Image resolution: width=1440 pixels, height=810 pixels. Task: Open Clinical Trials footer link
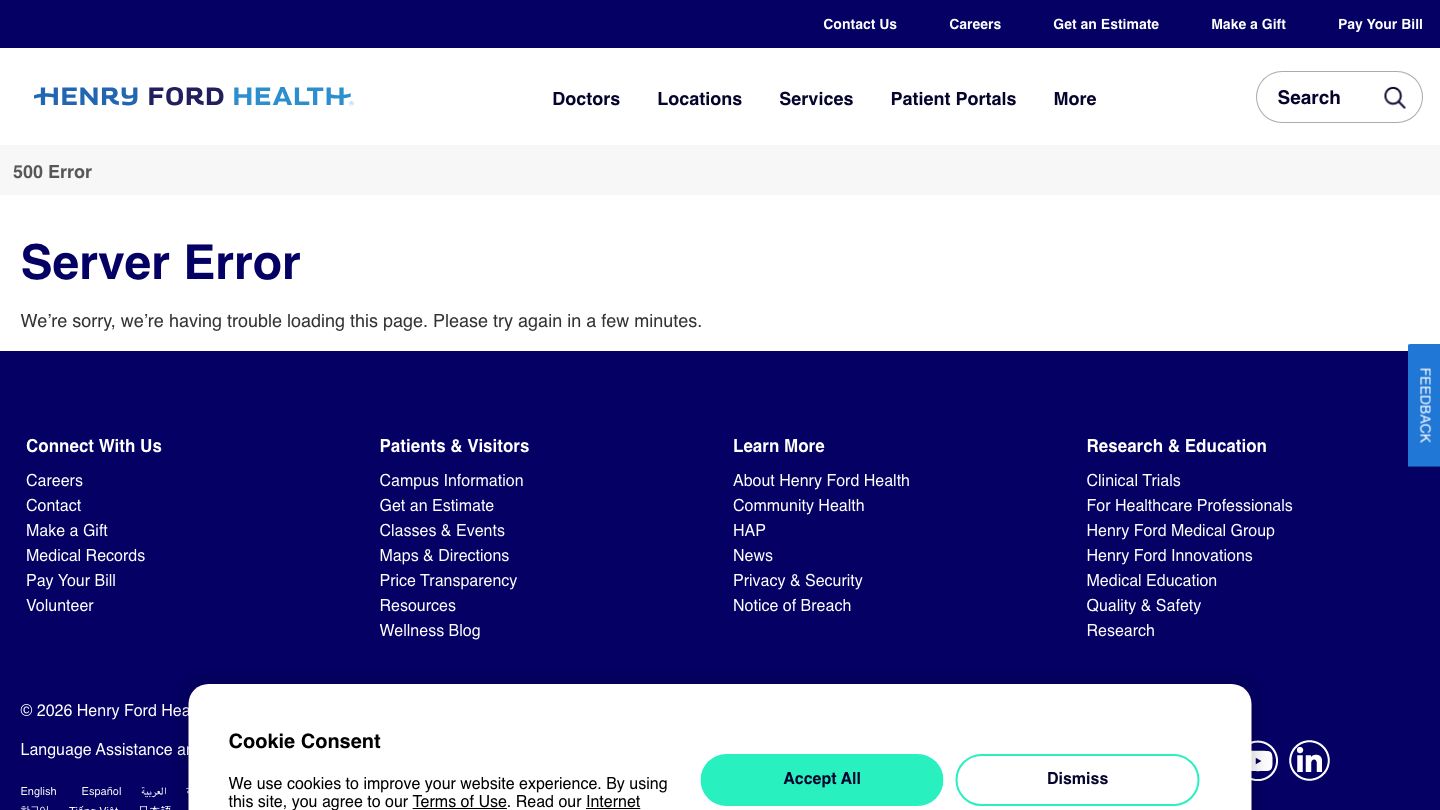coord(1133,480)
